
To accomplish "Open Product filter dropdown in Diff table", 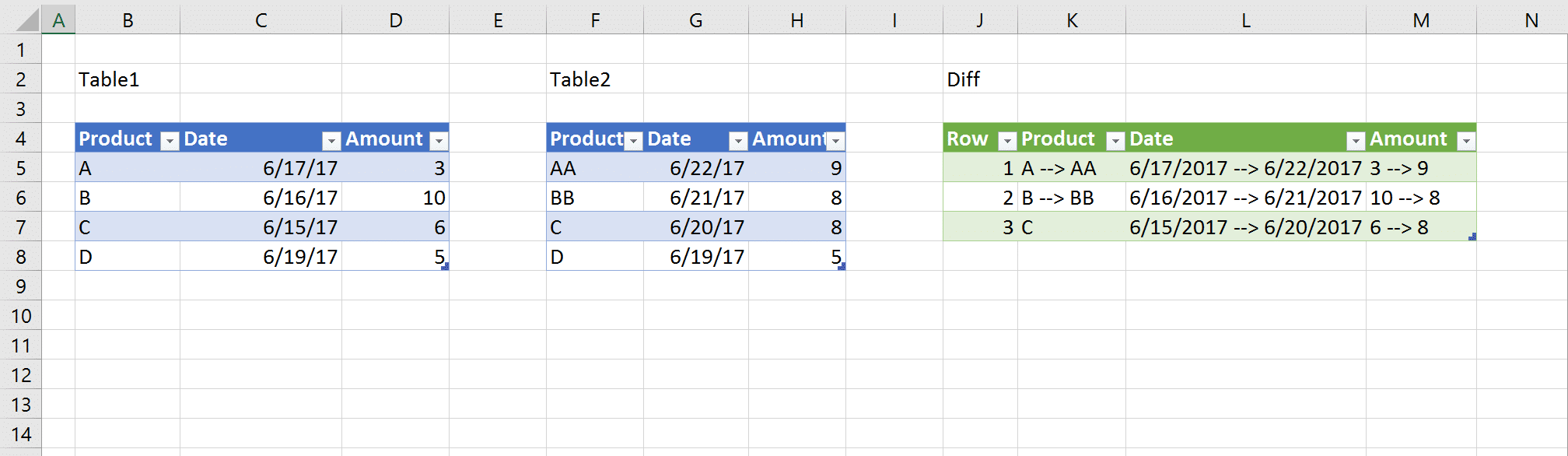I will [x=1115, y=141].
